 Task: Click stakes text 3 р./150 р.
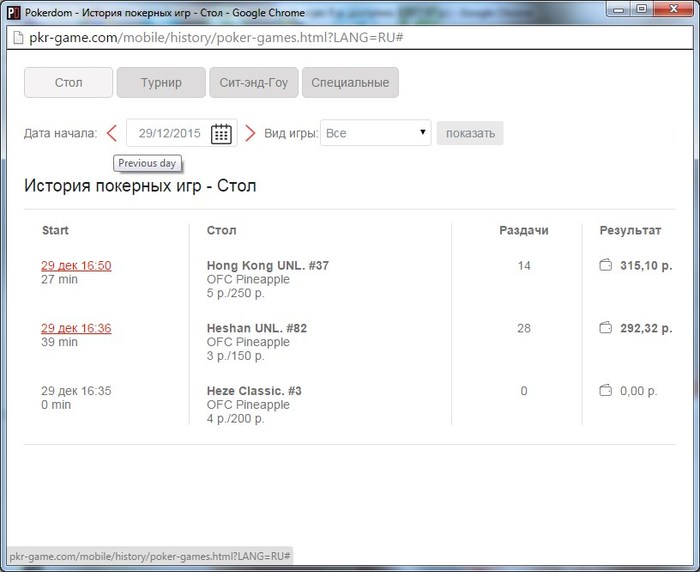point(236,356)
